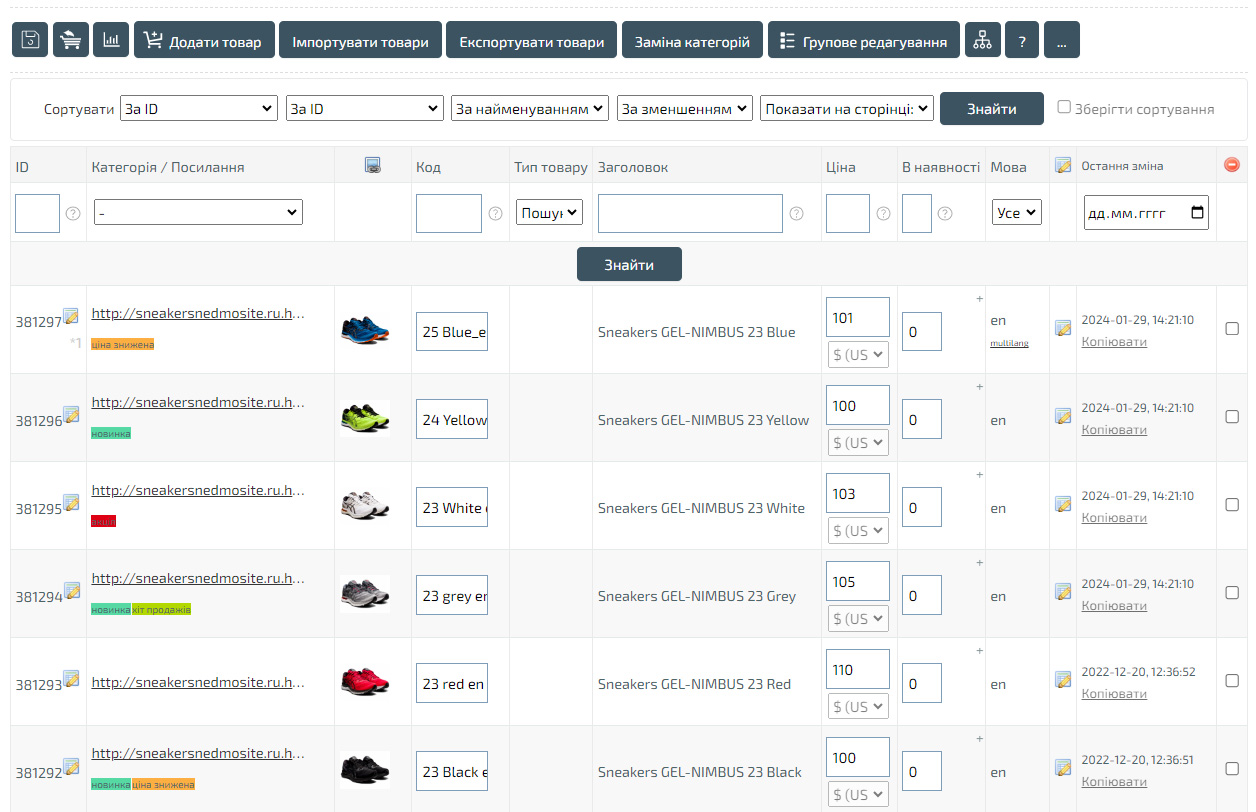This screenshot has width=1256, height=812.
Task: Click the Імпортувати товари toolbar button
Action: (x=360, y=41)
